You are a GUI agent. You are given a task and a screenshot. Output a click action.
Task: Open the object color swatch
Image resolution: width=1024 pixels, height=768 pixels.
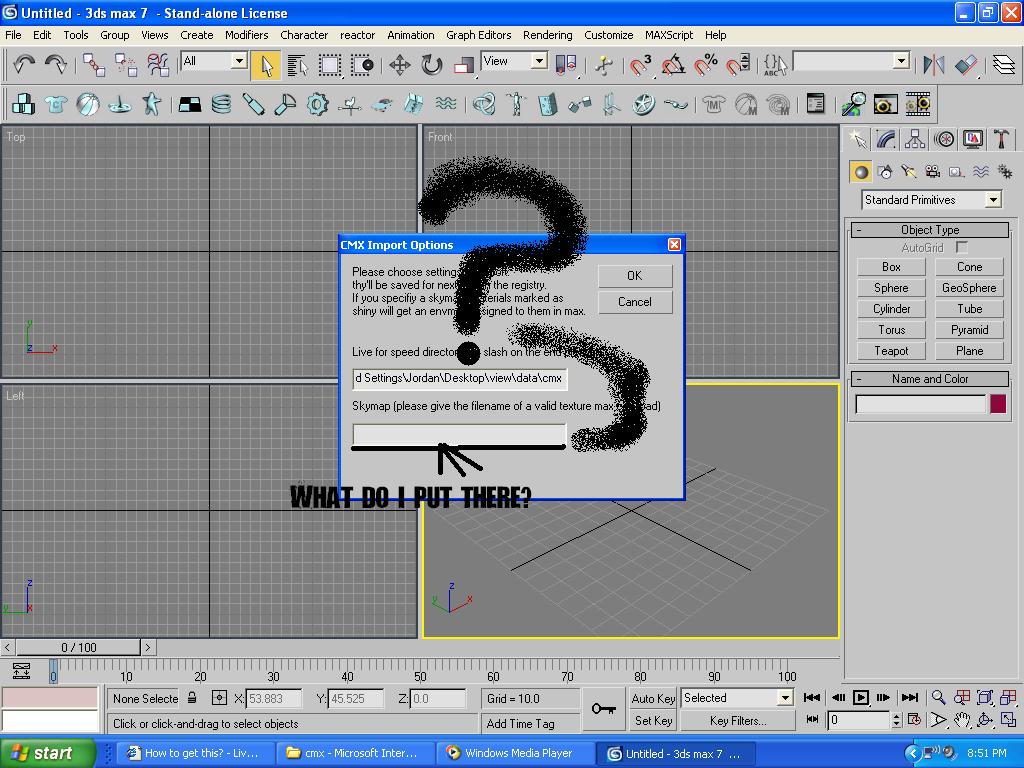pyautogui.click(x=998, y=404)
